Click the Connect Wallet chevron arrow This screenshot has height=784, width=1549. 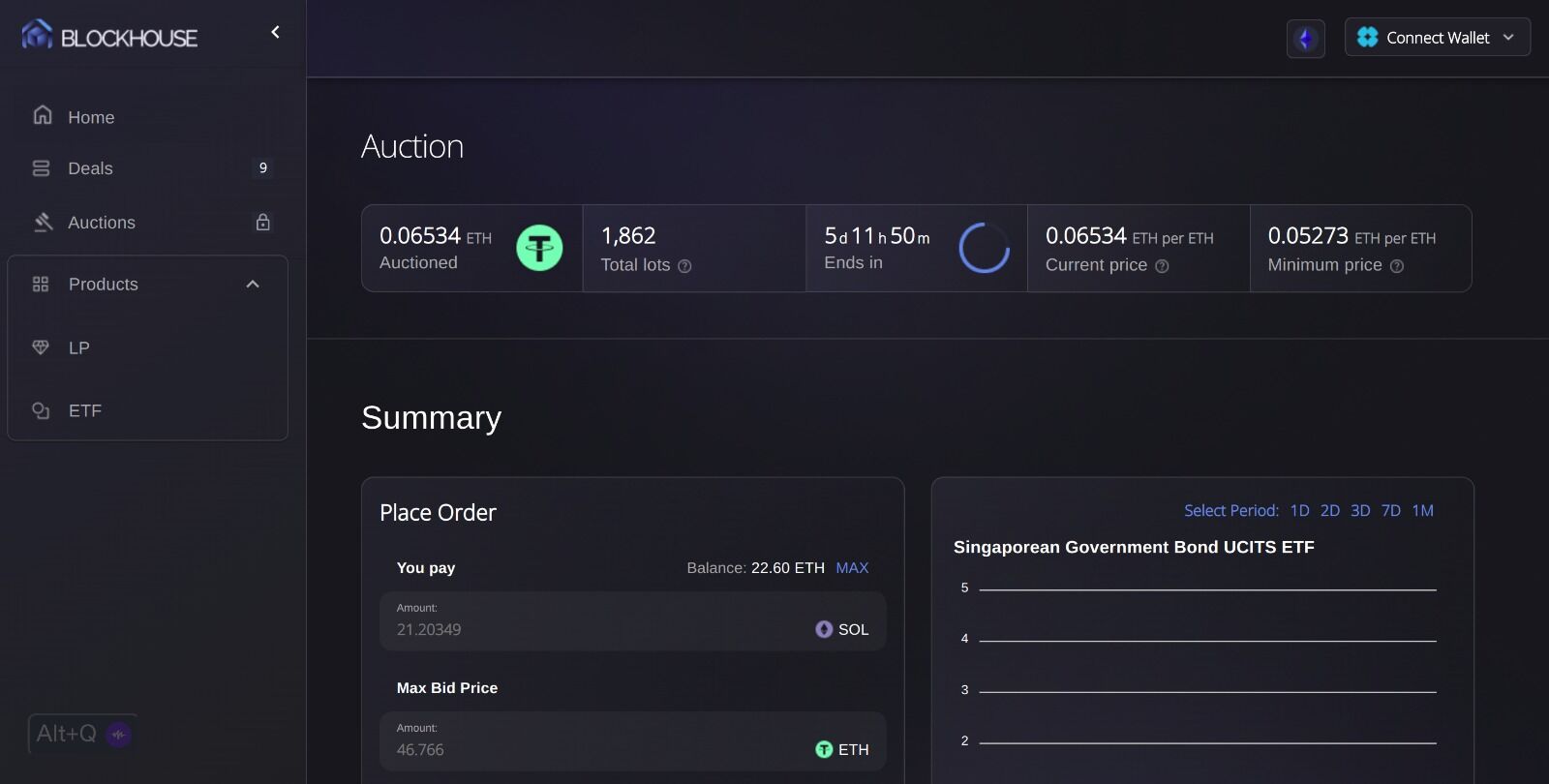coord(1508,37)
